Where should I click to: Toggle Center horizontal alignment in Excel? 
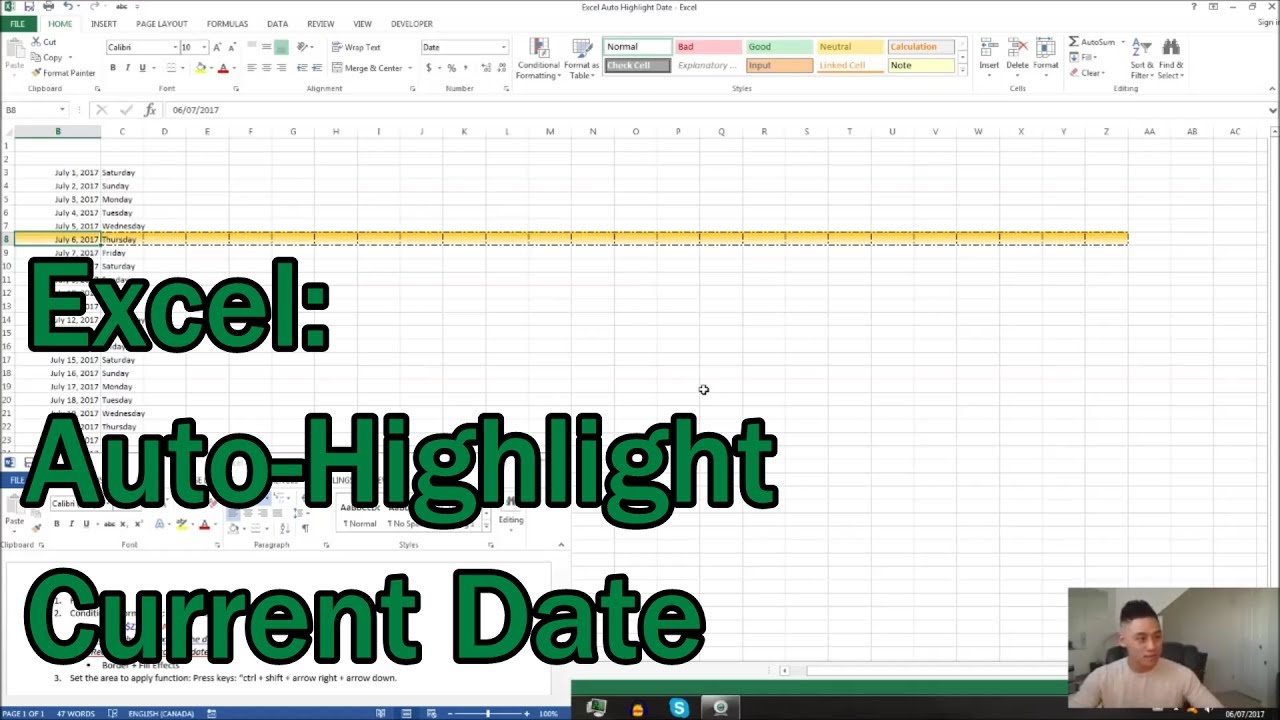click(267, 68)
